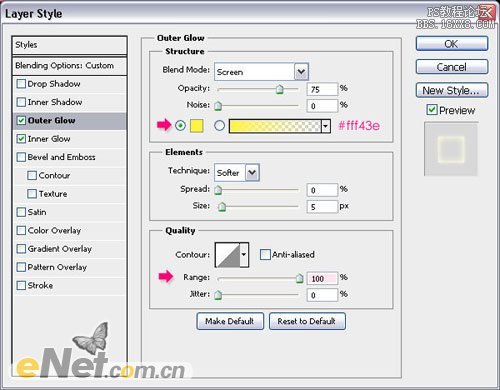Image resolution: width=500 pixels, height=390 pixels.
Task: Open the Contour picker arrow
Action: [244, 255]
